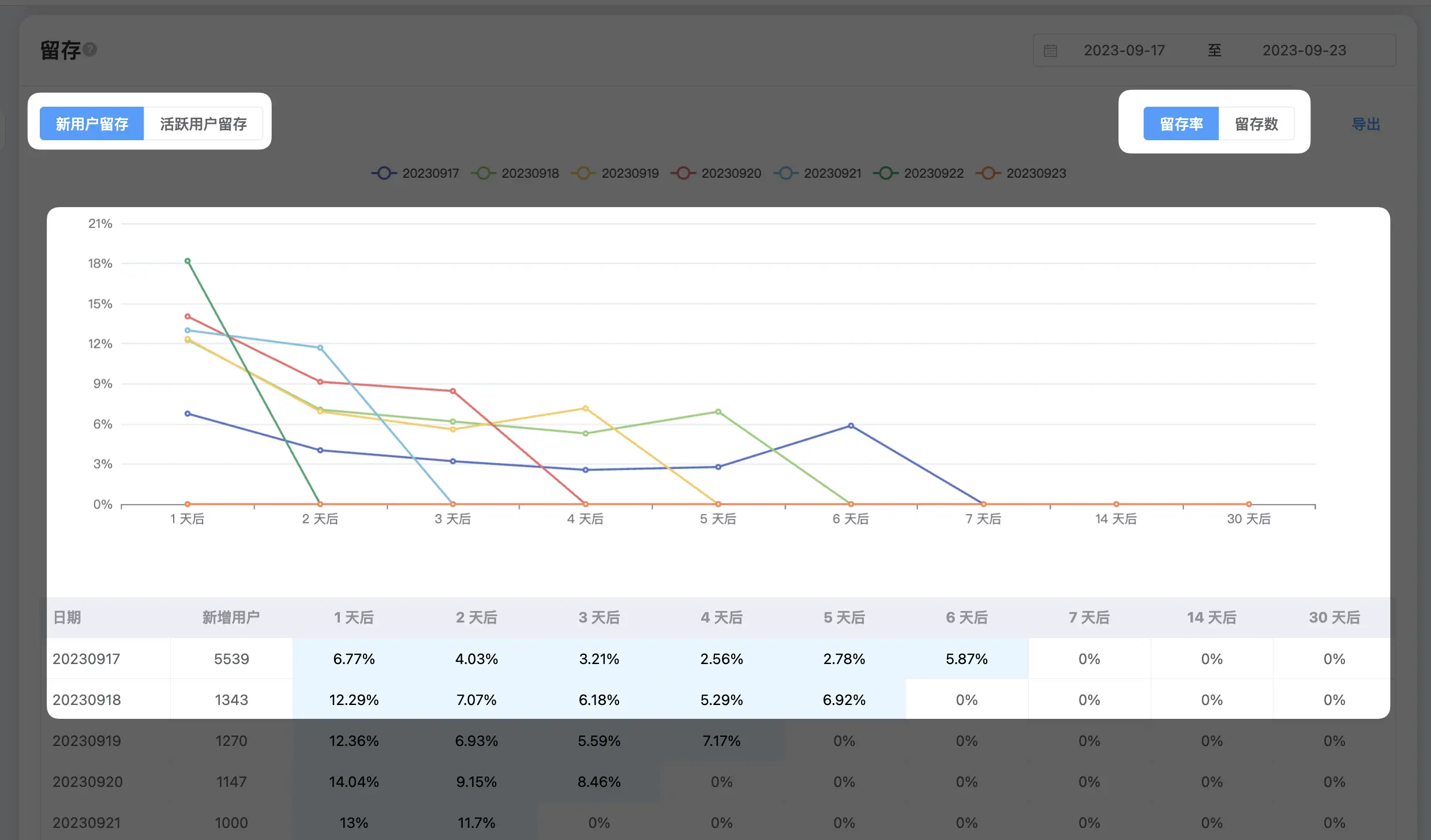1431x840 pixels.
Task: Edit the start date 2023-09-17 field
Action: 1124,51
